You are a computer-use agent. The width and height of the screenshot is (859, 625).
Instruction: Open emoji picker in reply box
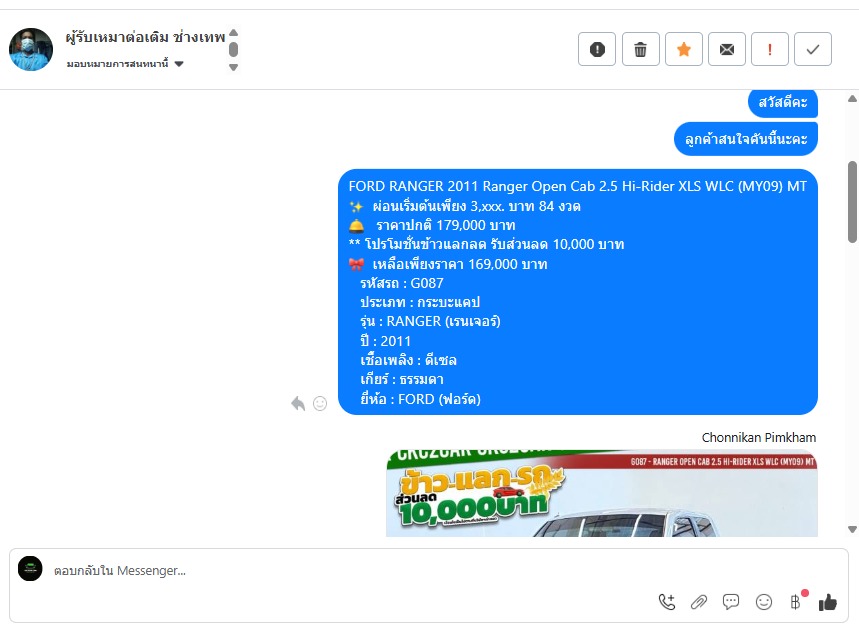764,602
